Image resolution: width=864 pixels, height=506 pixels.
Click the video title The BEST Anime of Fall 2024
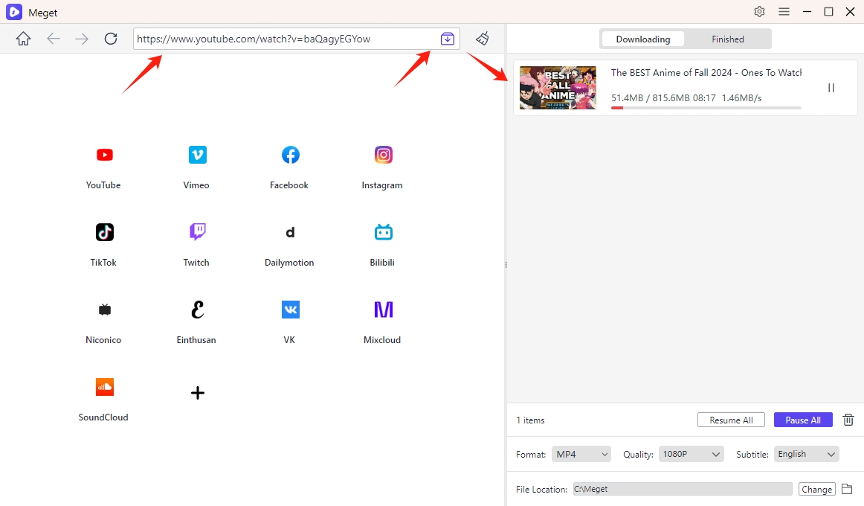706,72
